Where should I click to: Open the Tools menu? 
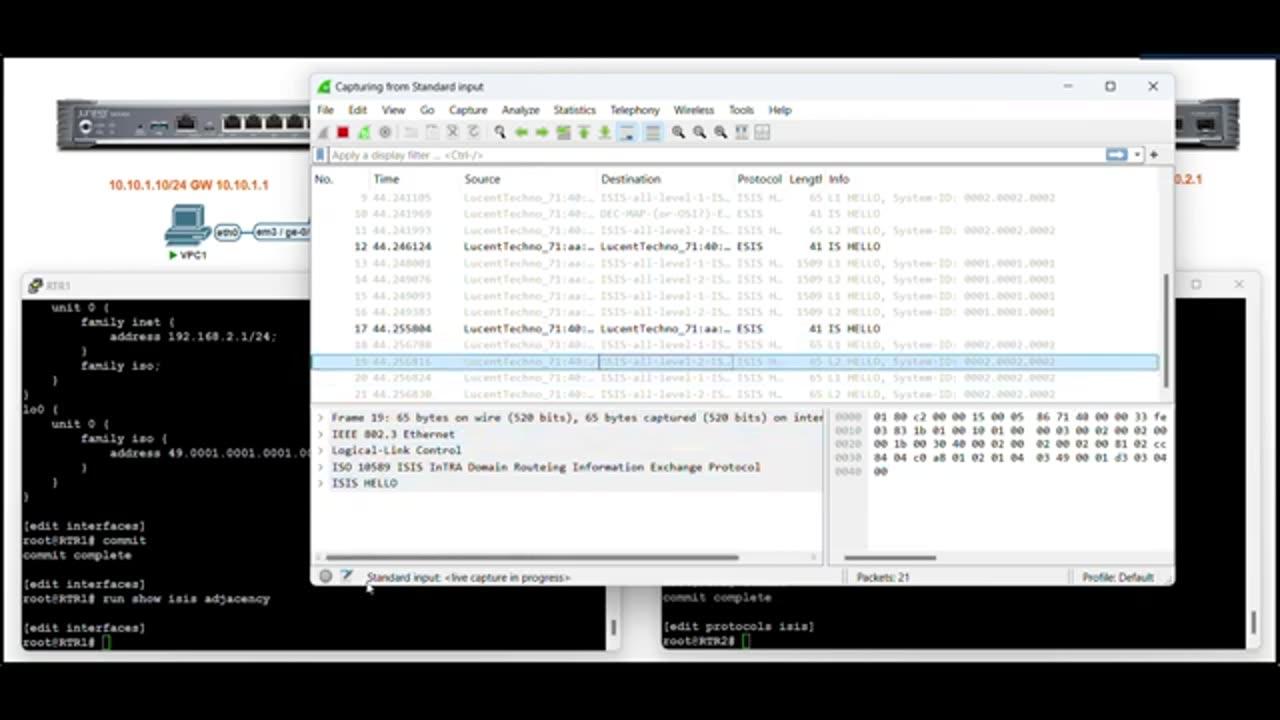click(741, 110)
